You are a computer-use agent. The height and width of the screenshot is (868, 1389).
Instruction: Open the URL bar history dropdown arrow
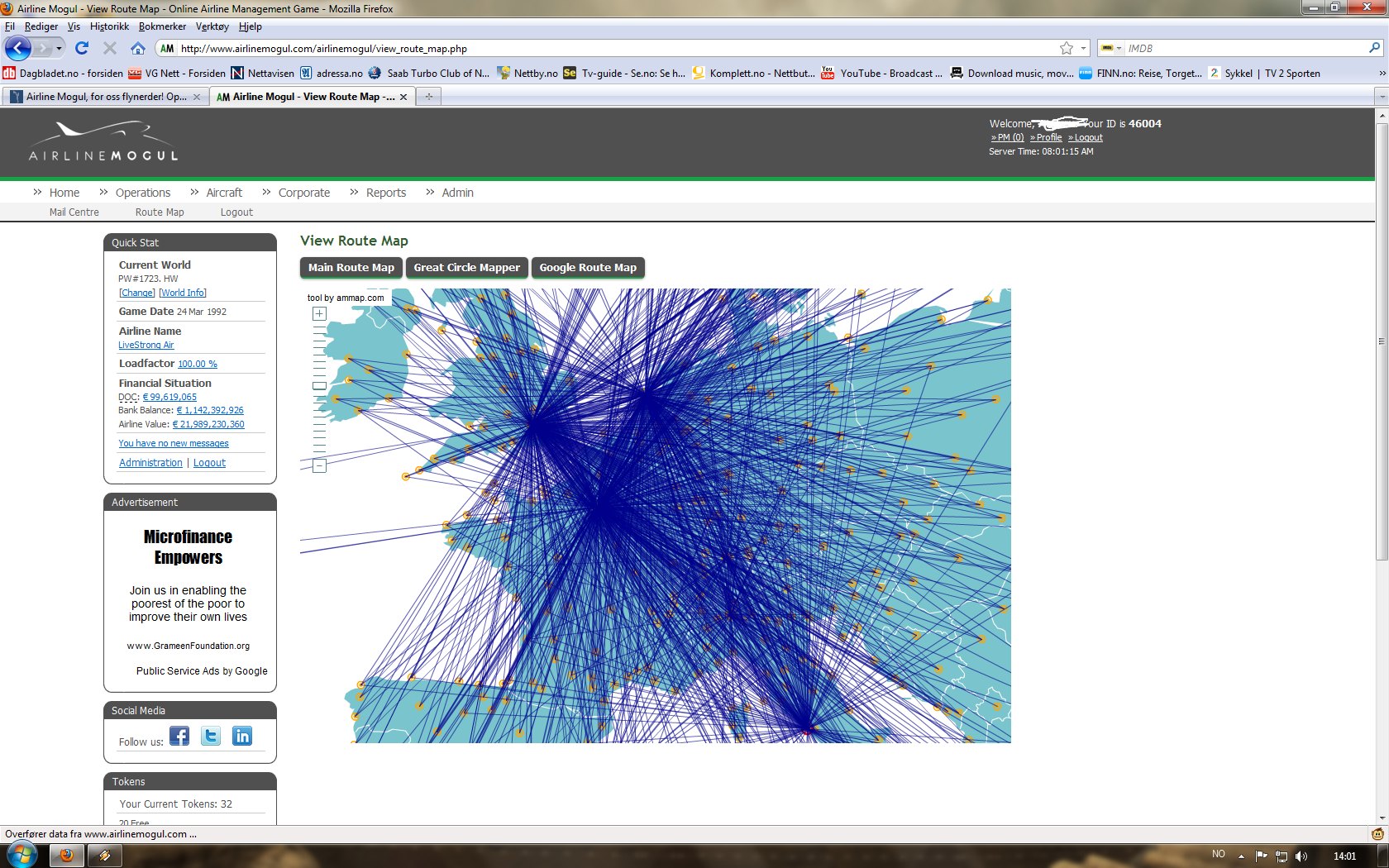coord(1083,48)
